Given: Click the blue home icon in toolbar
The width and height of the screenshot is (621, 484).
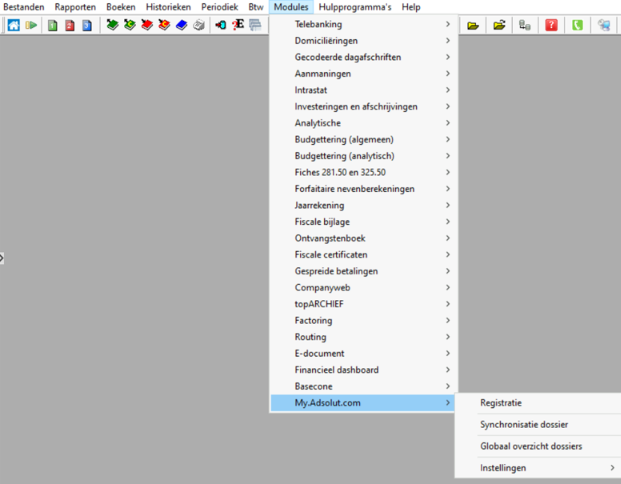Looking at the screenshot, I should coord(13,25).
